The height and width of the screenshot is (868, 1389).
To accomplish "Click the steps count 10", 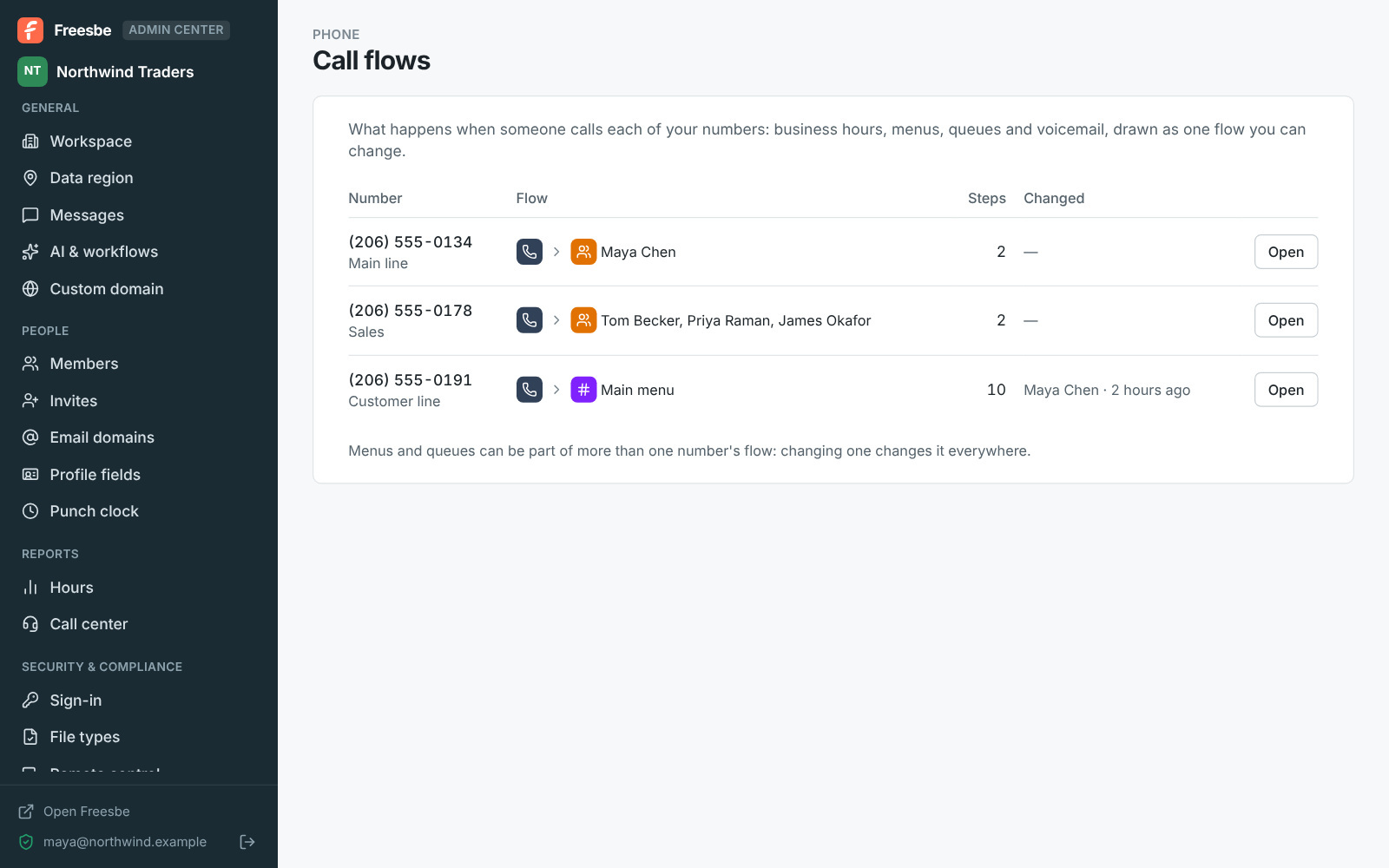I will pos(997,390).
